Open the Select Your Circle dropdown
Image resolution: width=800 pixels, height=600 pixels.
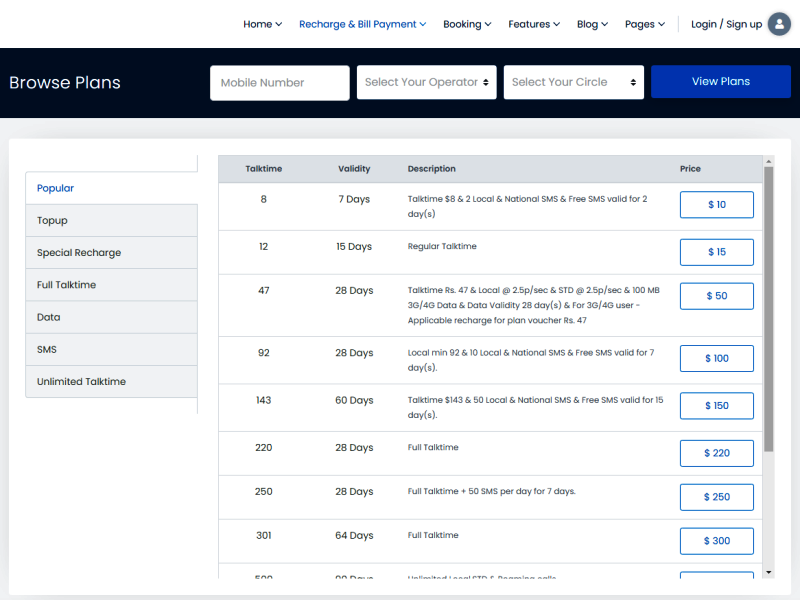pyautogui.click(x=574, y=82)
